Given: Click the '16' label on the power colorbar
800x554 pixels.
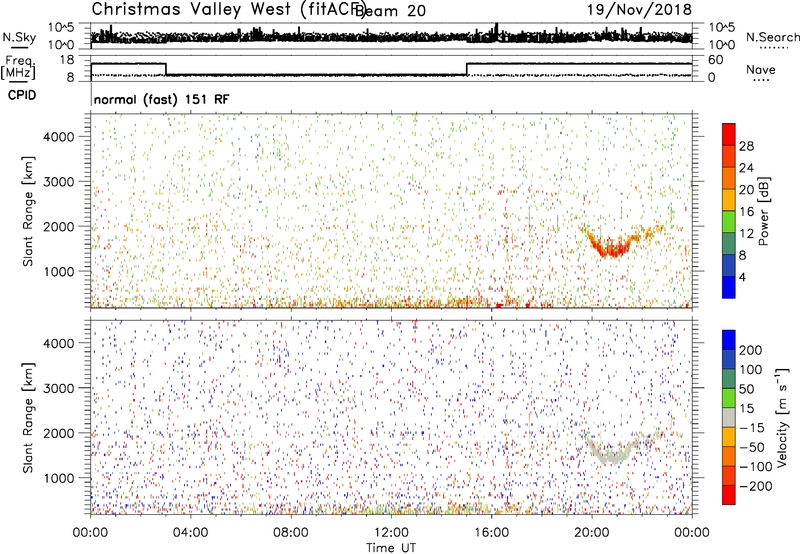Looking at the screenshot, I should click(x=746, y=212).
